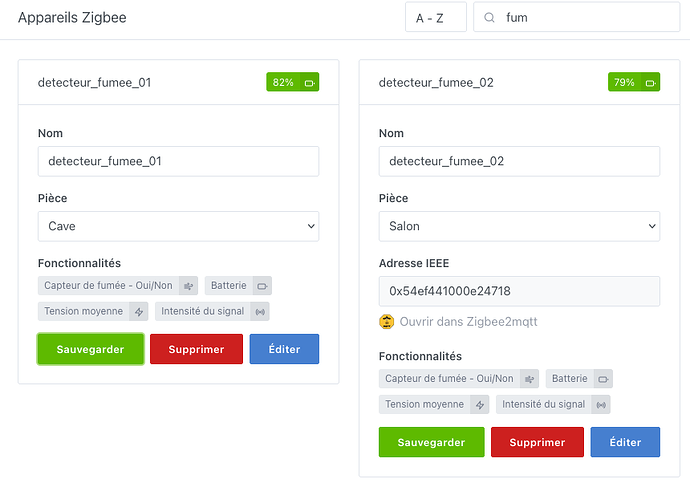Click the Adresse IEEE field 0x54ef441000e24718
The height and width of the screenshot is (483, 690).
click(x=519, y=291)
